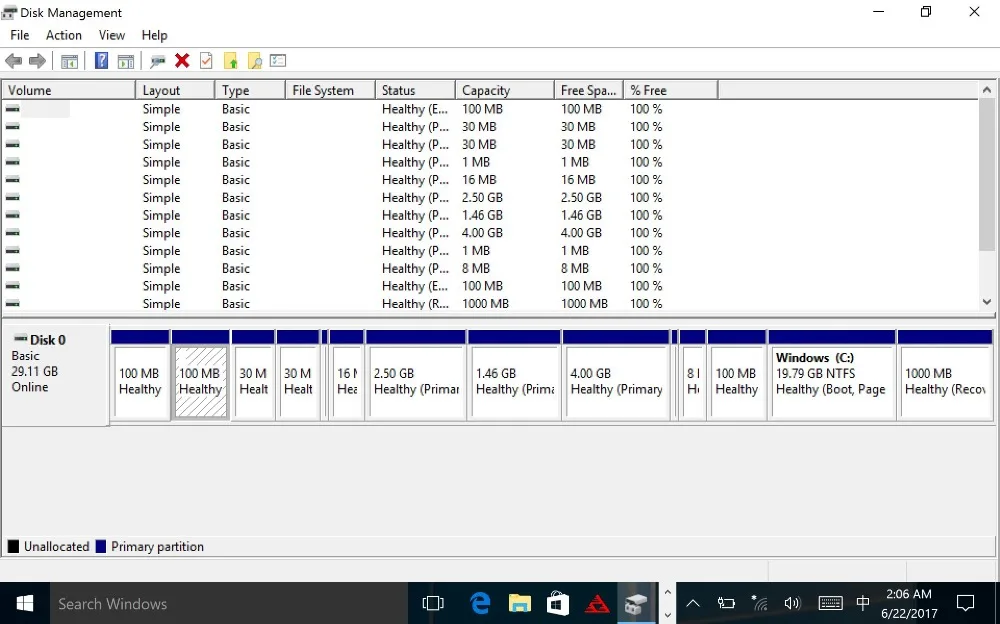Click the Disk Management icon in the title bar
The image size is (1000, 624).
click(x=9, y=13)
